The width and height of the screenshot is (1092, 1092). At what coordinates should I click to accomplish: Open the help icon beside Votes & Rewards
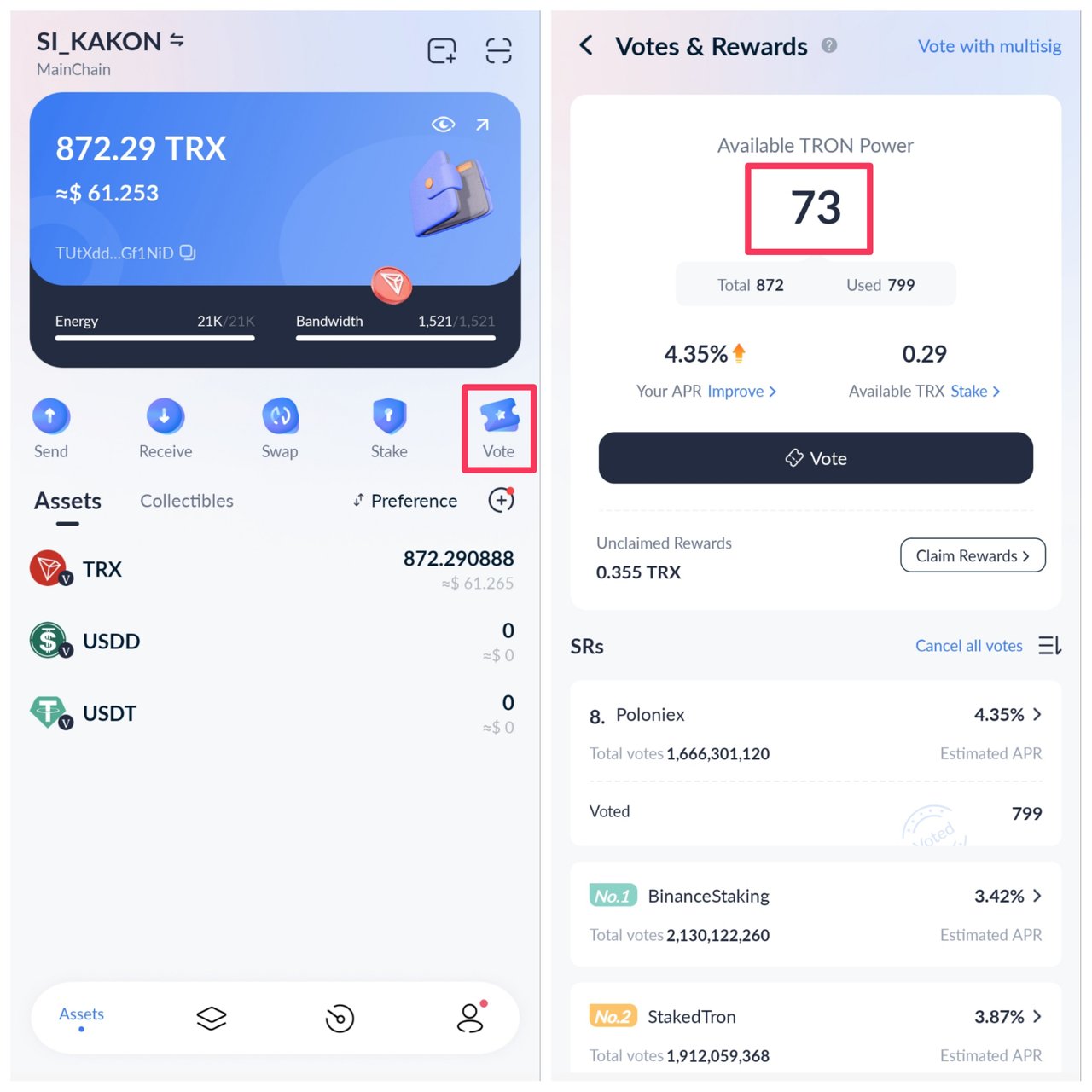(x=829, y=45)
